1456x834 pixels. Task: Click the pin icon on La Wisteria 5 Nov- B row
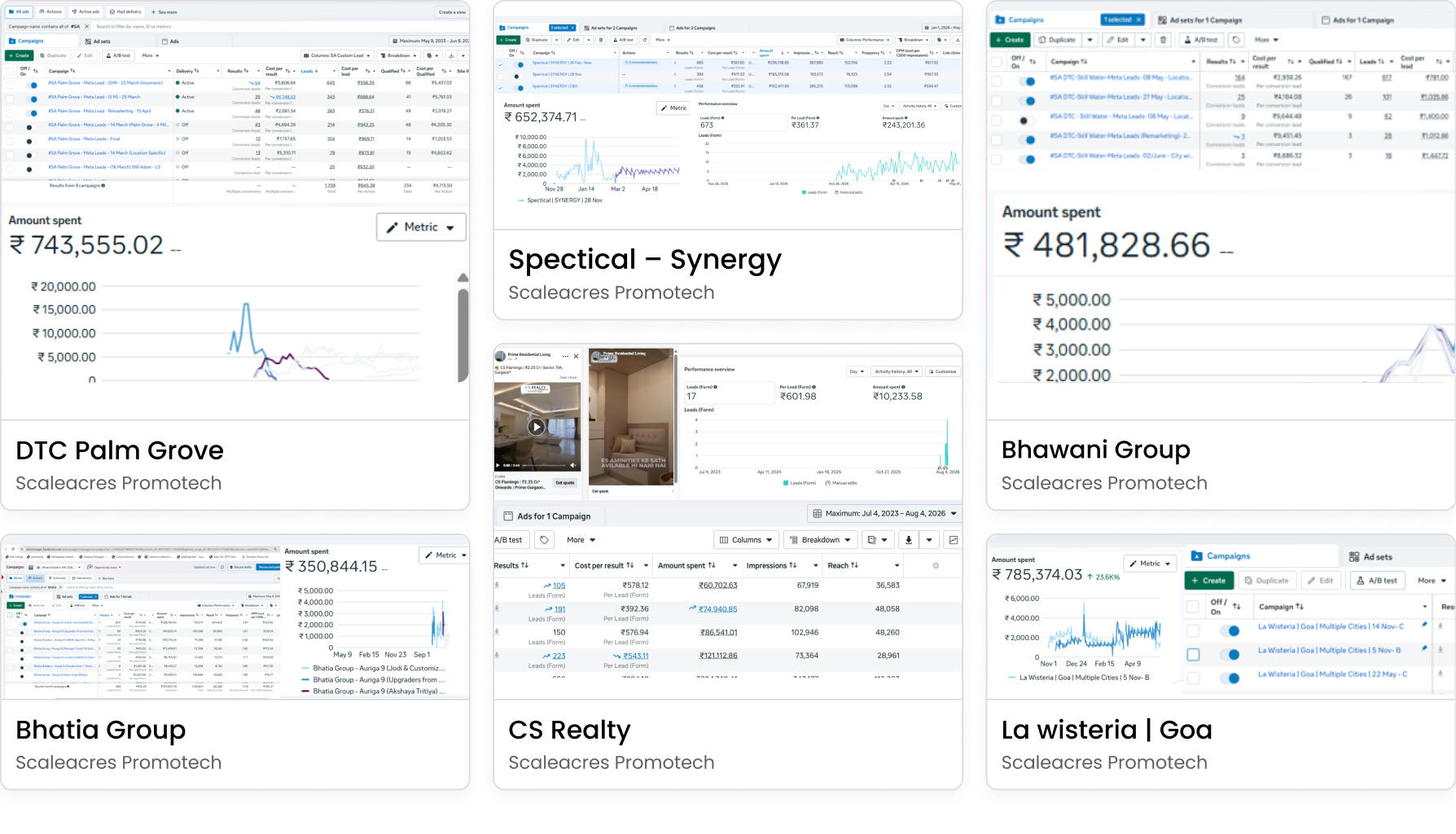(1424, 649)
